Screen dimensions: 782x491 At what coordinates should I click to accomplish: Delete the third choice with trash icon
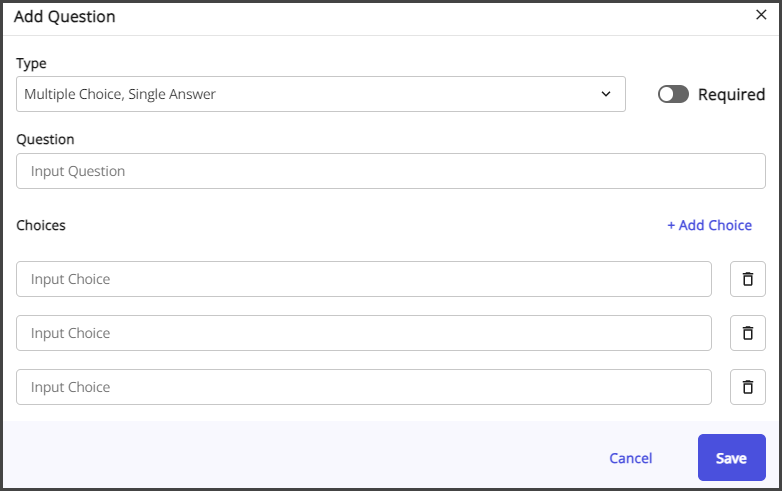click(x=748, y=387)
